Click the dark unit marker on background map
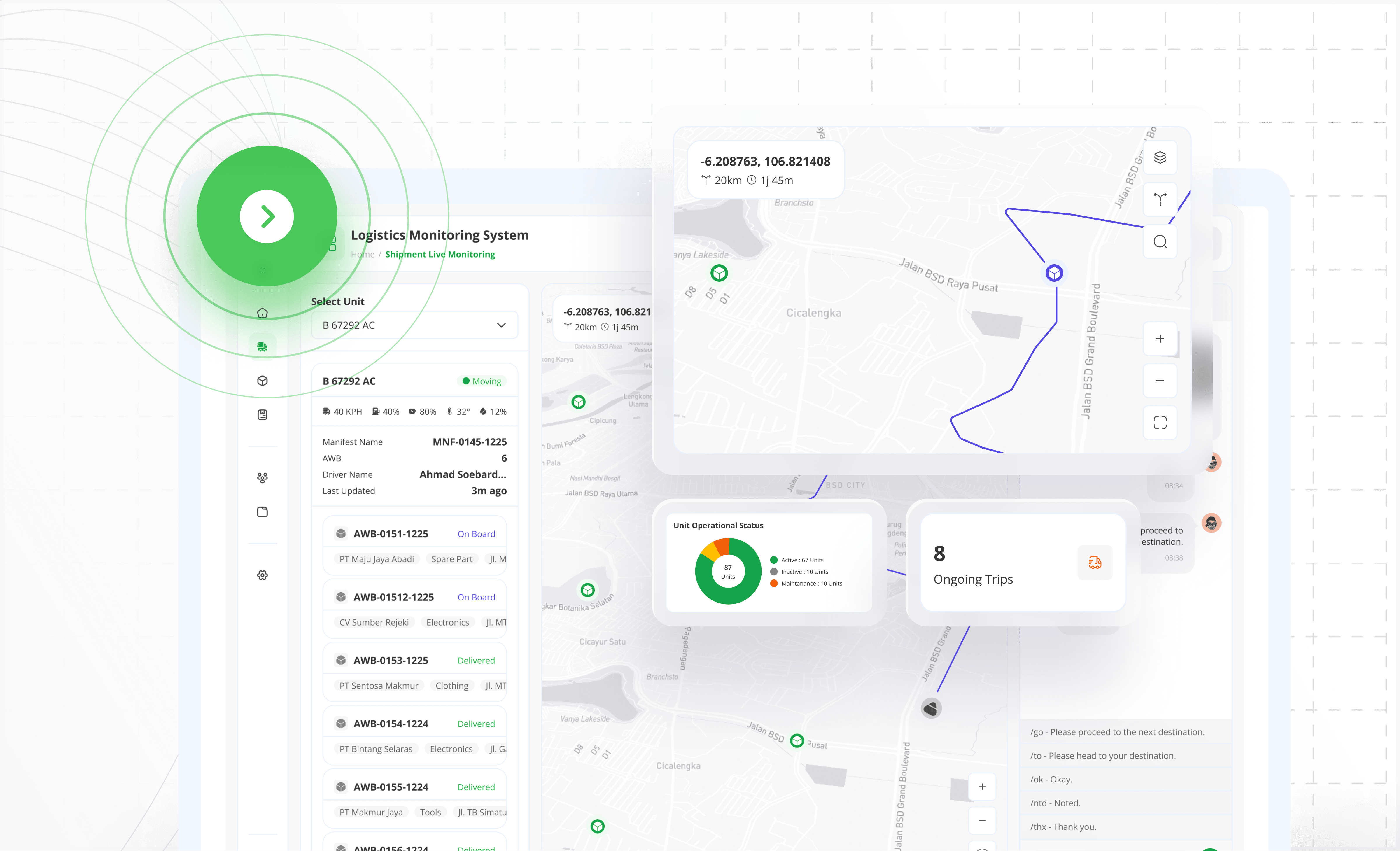The width and height of the screenshot is (1400, 851). (x=931, y=708)
